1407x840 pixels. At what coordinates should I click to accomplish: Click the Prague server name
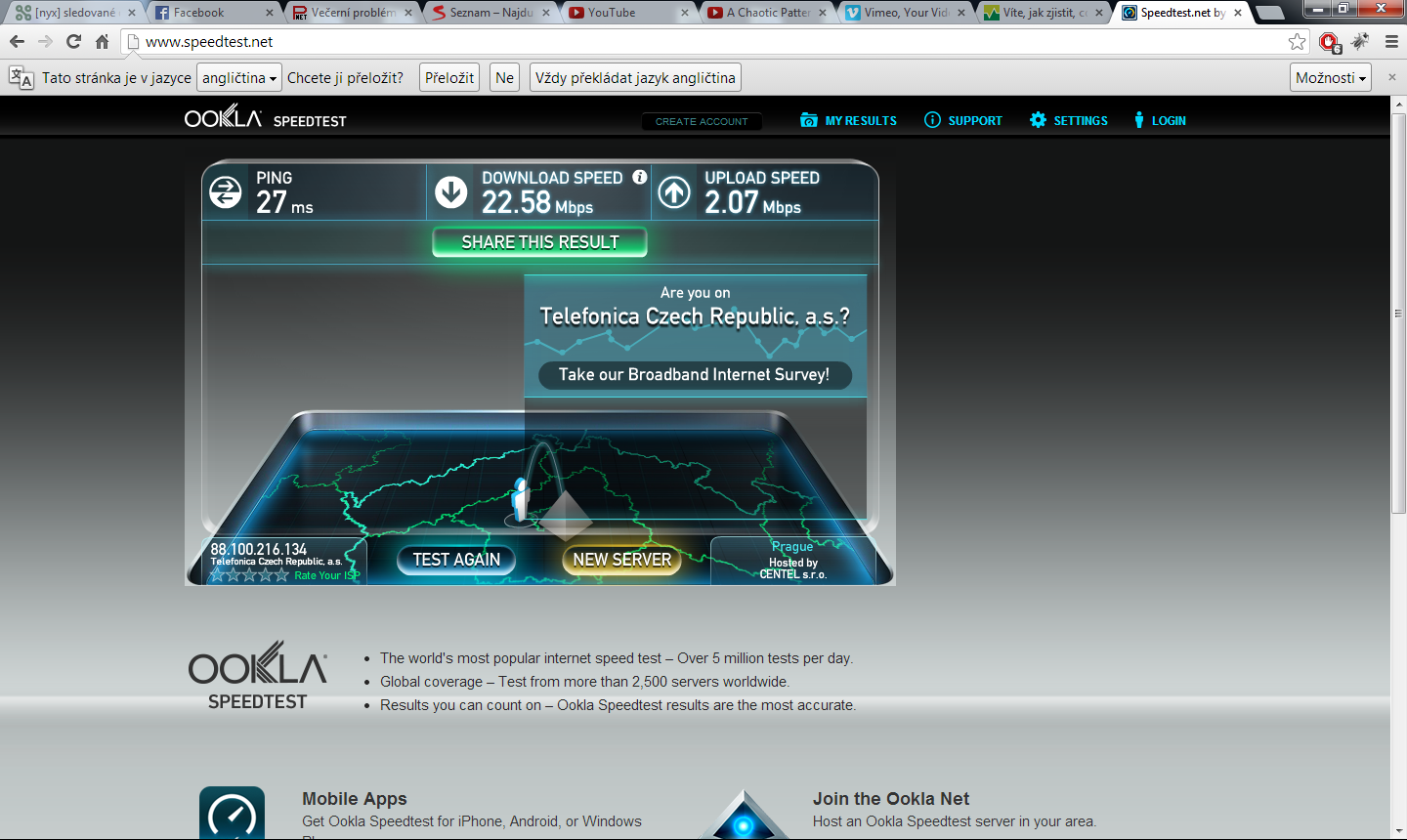[x=792, y=547]
